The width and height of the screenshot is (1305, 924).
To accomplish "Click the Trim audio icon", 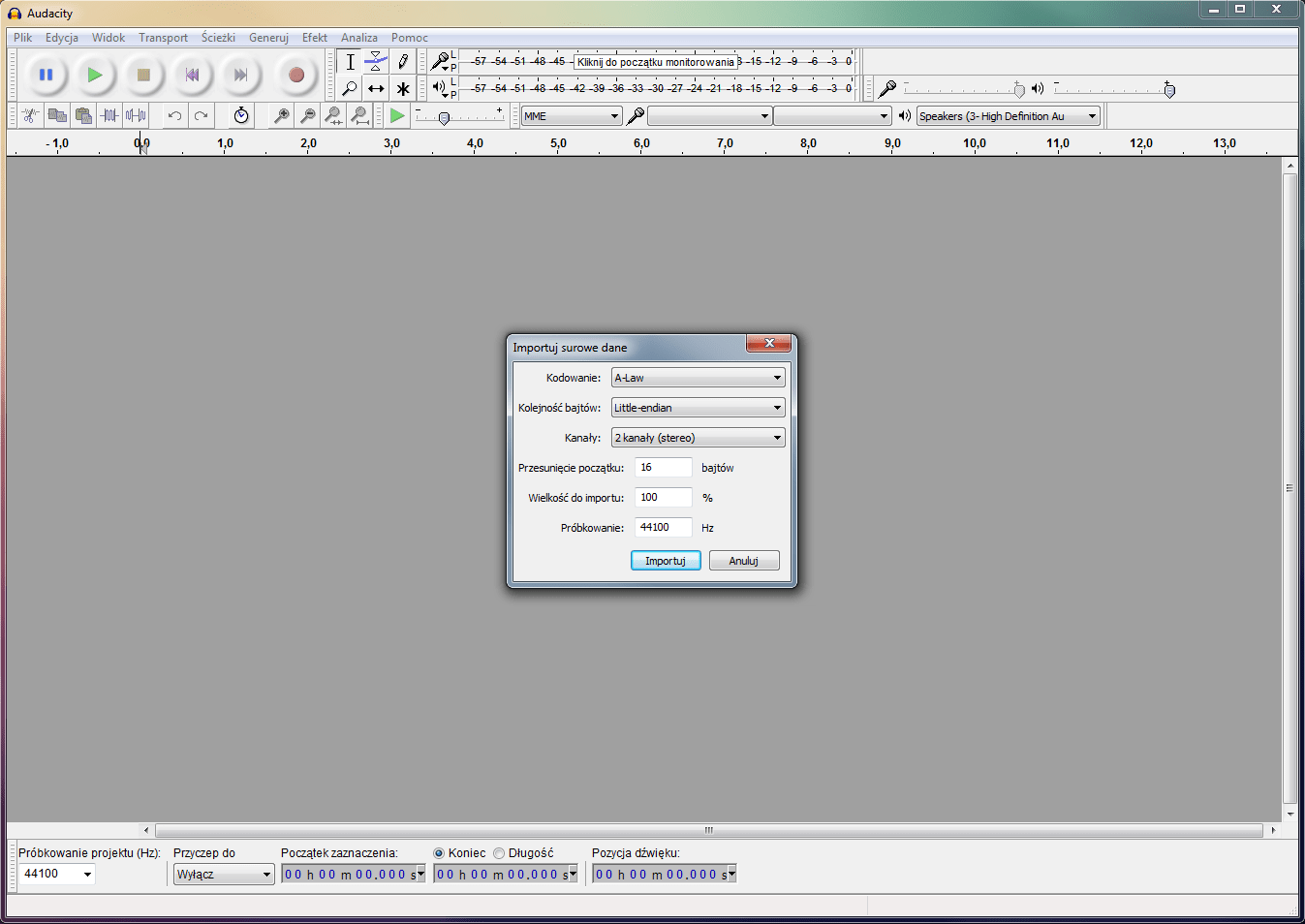I will [109, 116].
